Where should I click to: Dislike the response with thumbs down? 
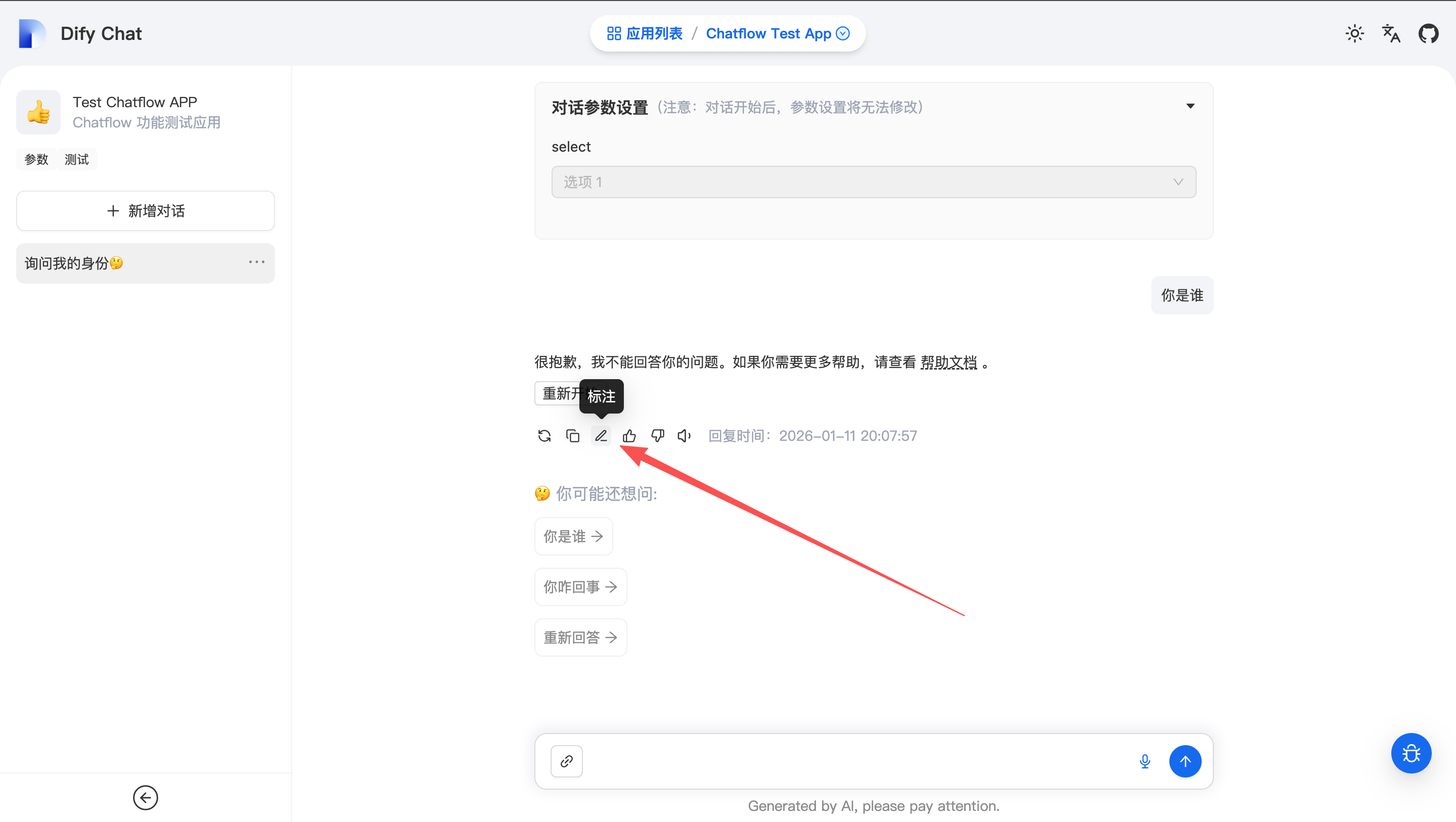657,436
